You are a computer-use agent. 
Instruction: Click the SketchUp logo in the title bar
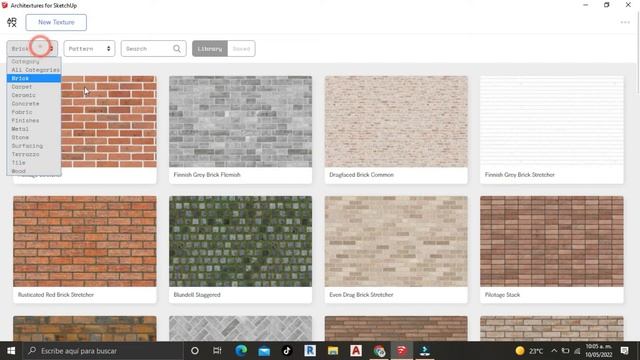(x=4, y=5)
